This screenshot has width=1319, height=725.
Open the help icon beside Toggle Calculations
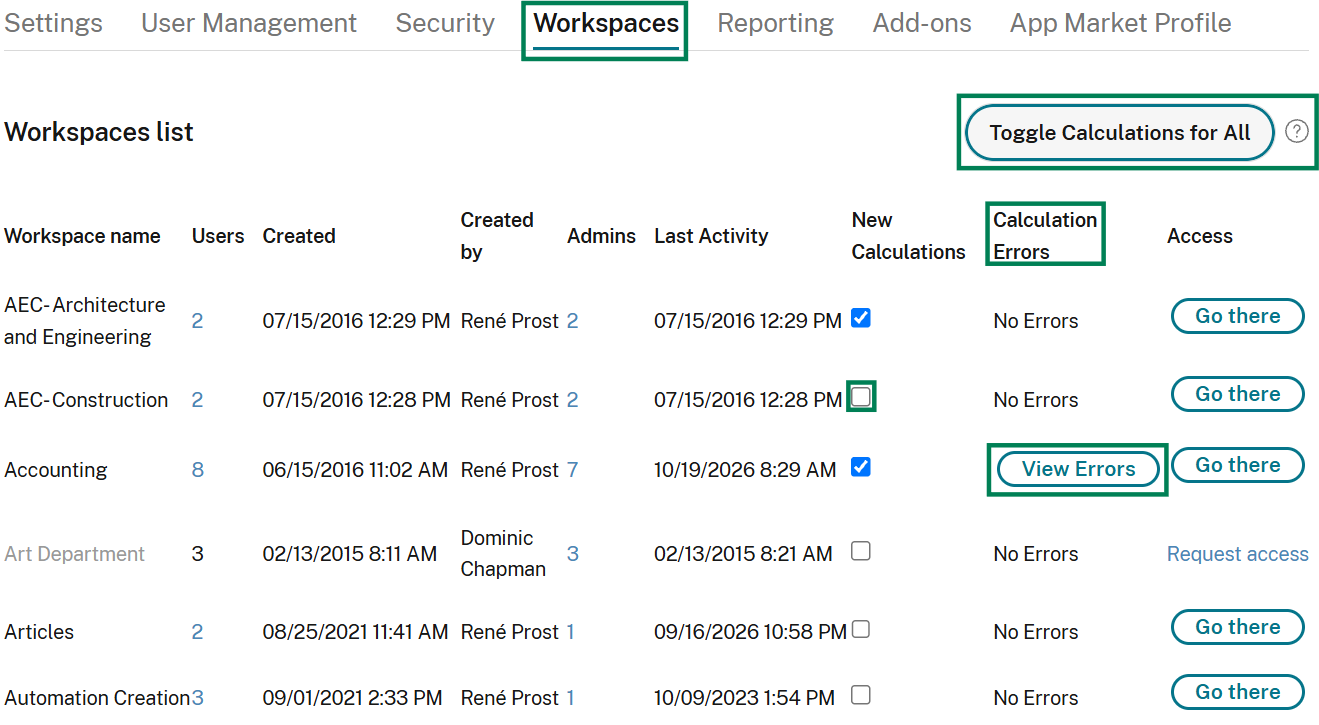(x=1297, y=131)
